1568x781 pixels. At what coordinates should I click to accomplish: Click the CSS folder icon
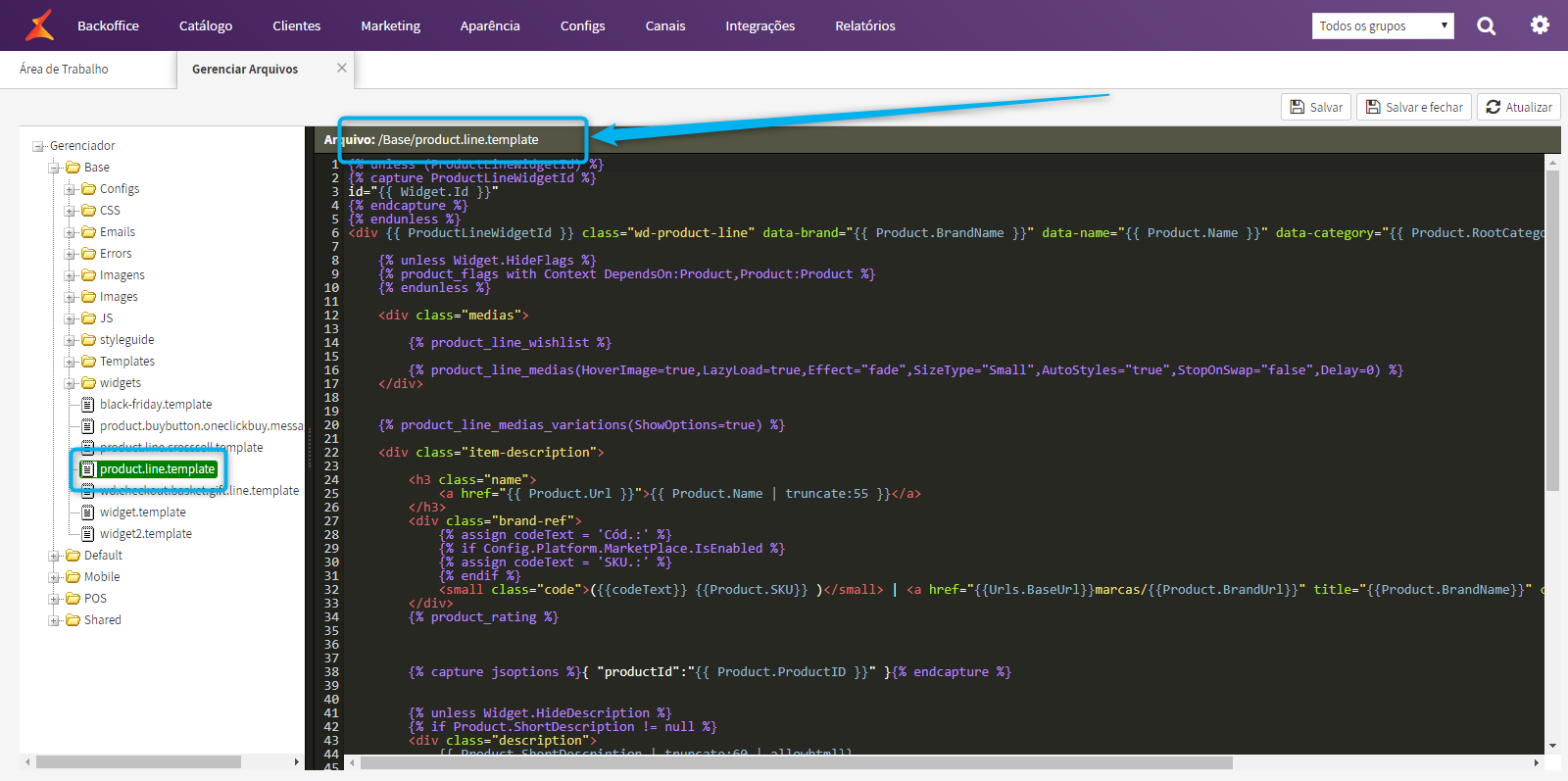[88, 210]
